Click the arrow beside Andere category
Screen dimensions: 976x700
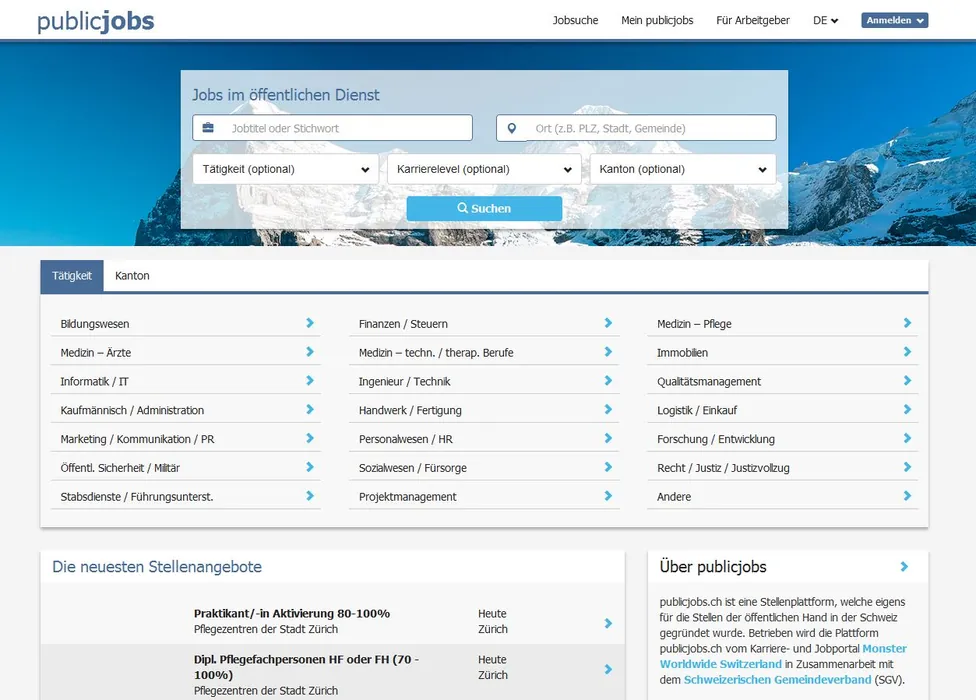point(907,496)
